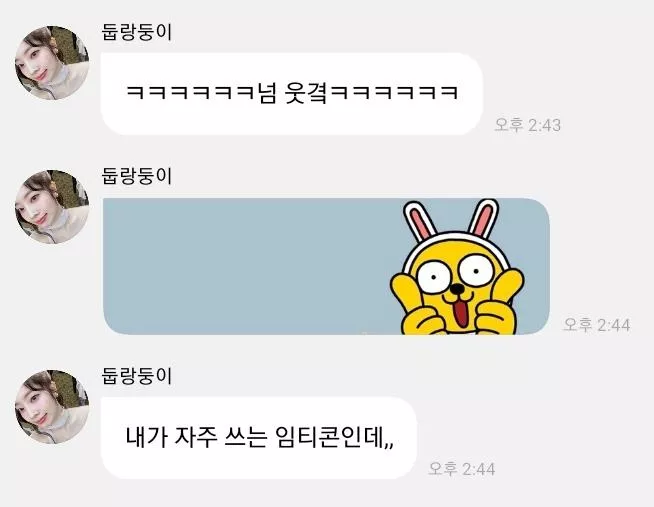
Task: Tap the 오후 2:43 timestamp
Action: point(528,125)
